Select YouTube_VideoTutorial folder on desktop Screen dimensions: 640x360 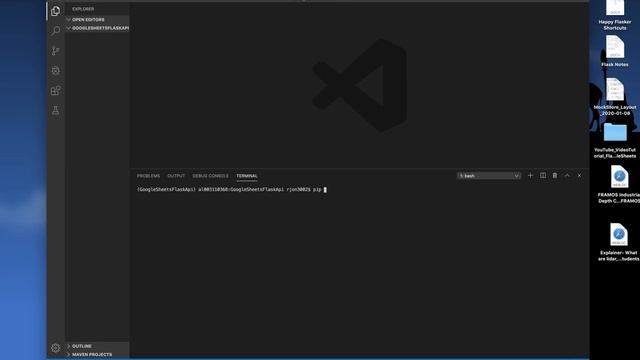coord(615,141)
